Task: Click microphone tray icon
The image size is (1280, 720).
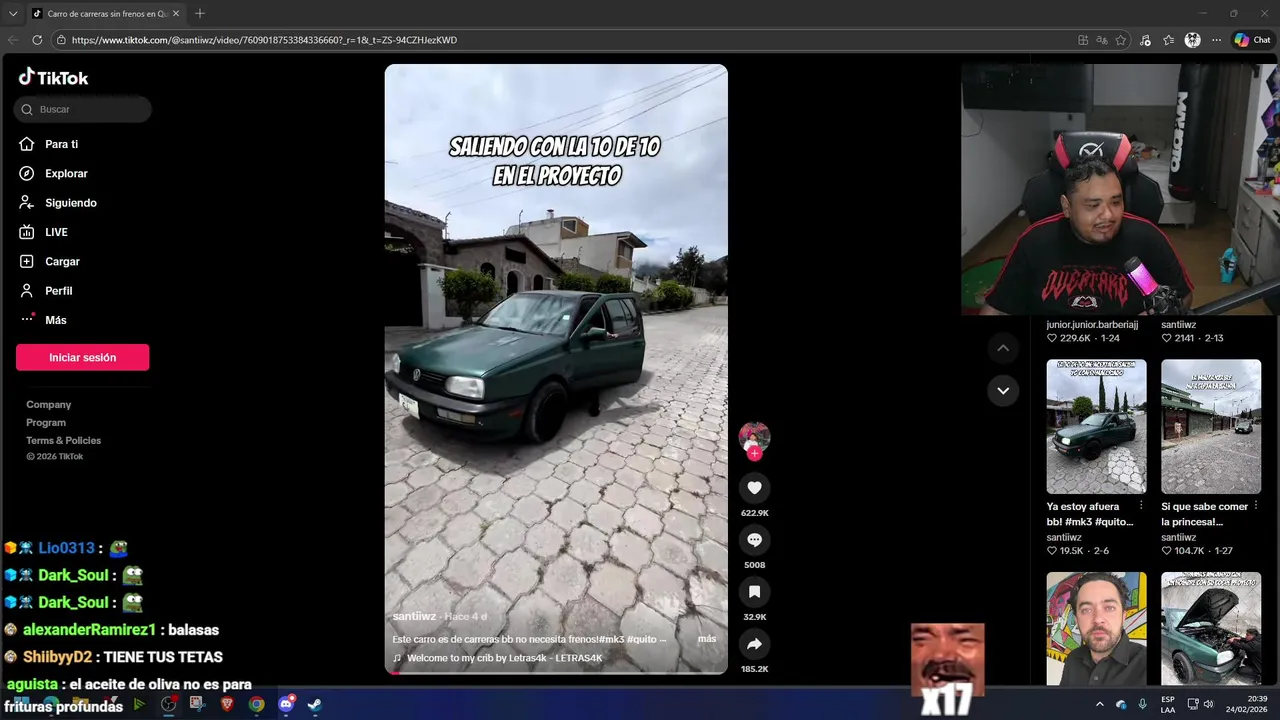Action: coord(1142,704)
